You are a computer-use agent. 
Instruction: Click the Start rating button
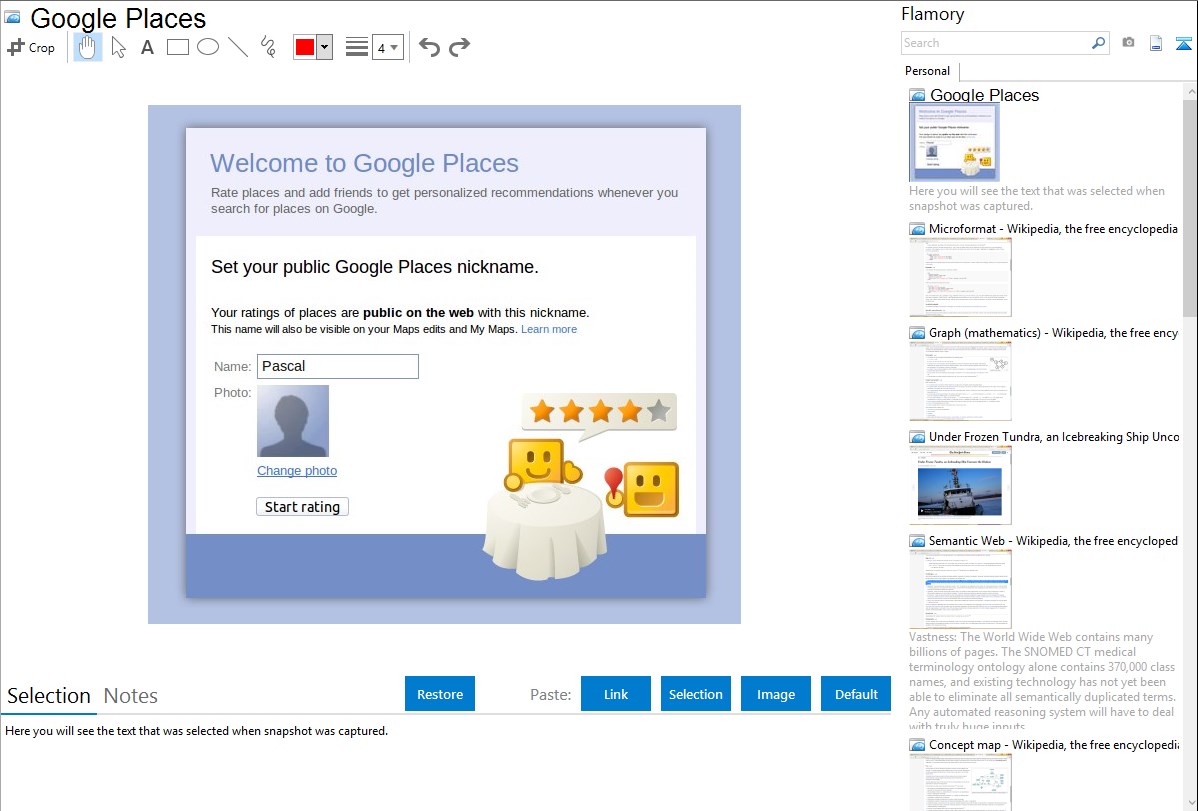(x=302, y=507)
